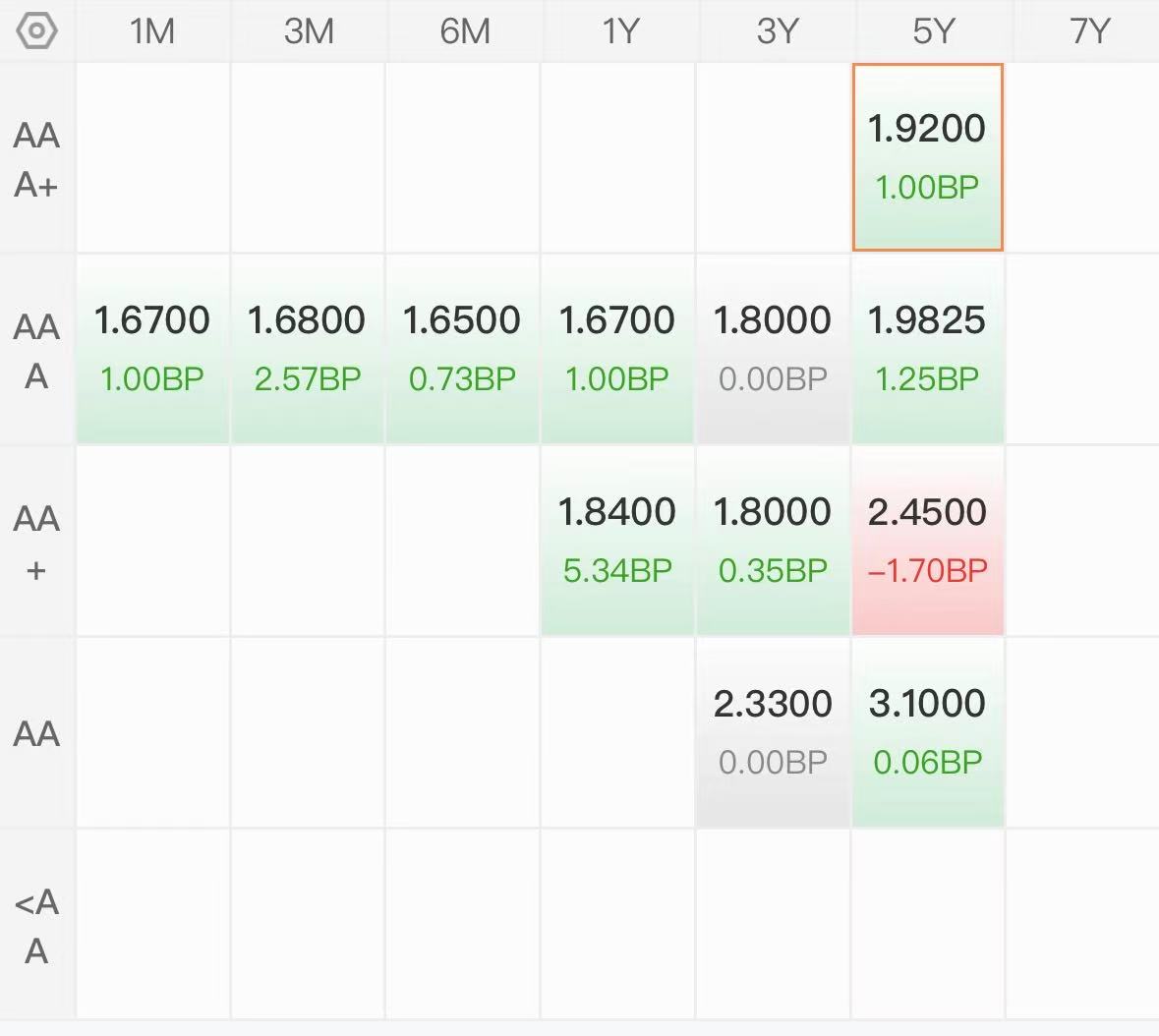The width and height of the screenshot is (1159, 1036).
Task: Click the AAA 3M cell showing 2.57BP
Action: [x=308, y=349]
